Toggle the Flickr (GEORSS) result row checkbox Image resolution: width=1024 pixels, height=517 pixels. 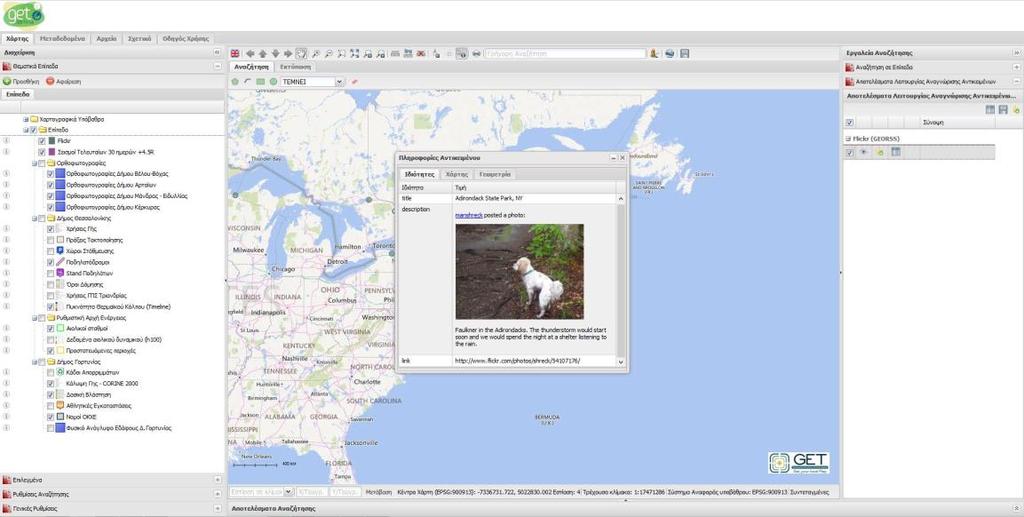click(x=850, y=152)
